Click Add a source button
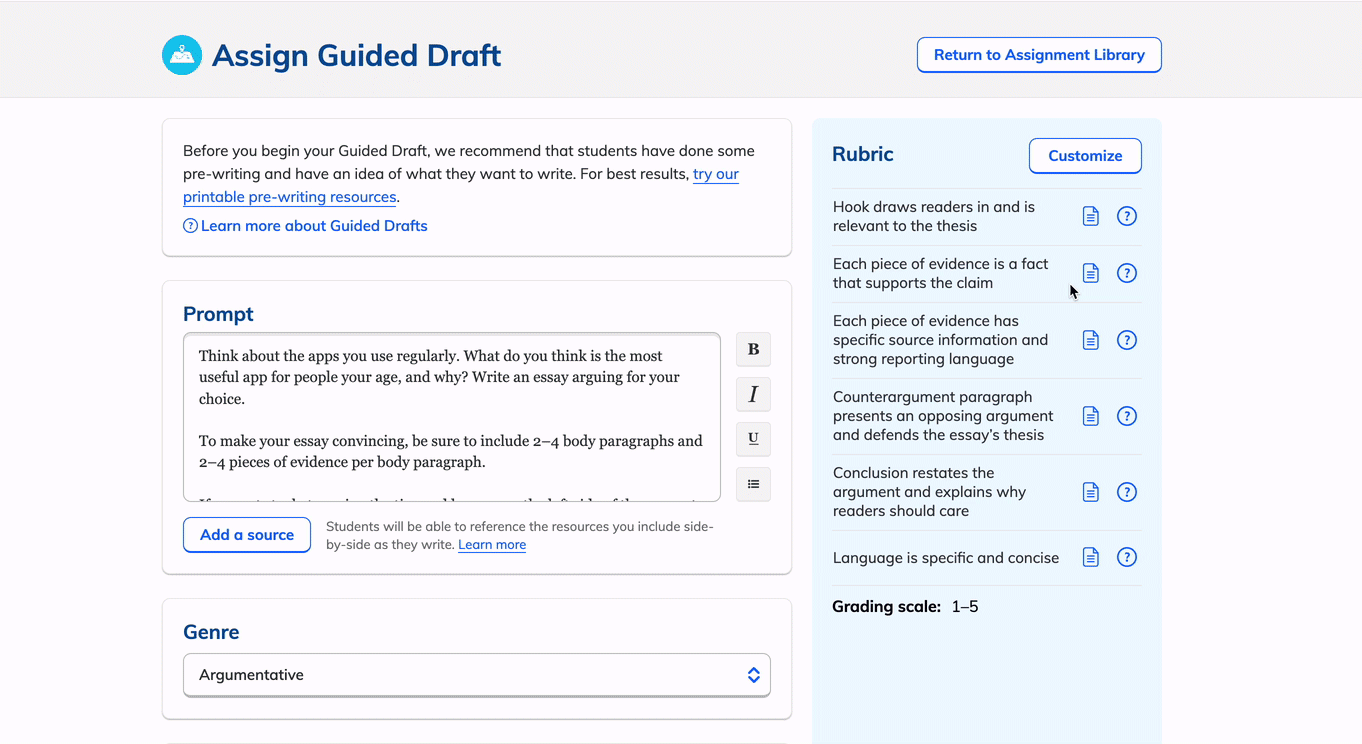The height and width of the screenshot is (744, 1362). (x=247, y=535)
